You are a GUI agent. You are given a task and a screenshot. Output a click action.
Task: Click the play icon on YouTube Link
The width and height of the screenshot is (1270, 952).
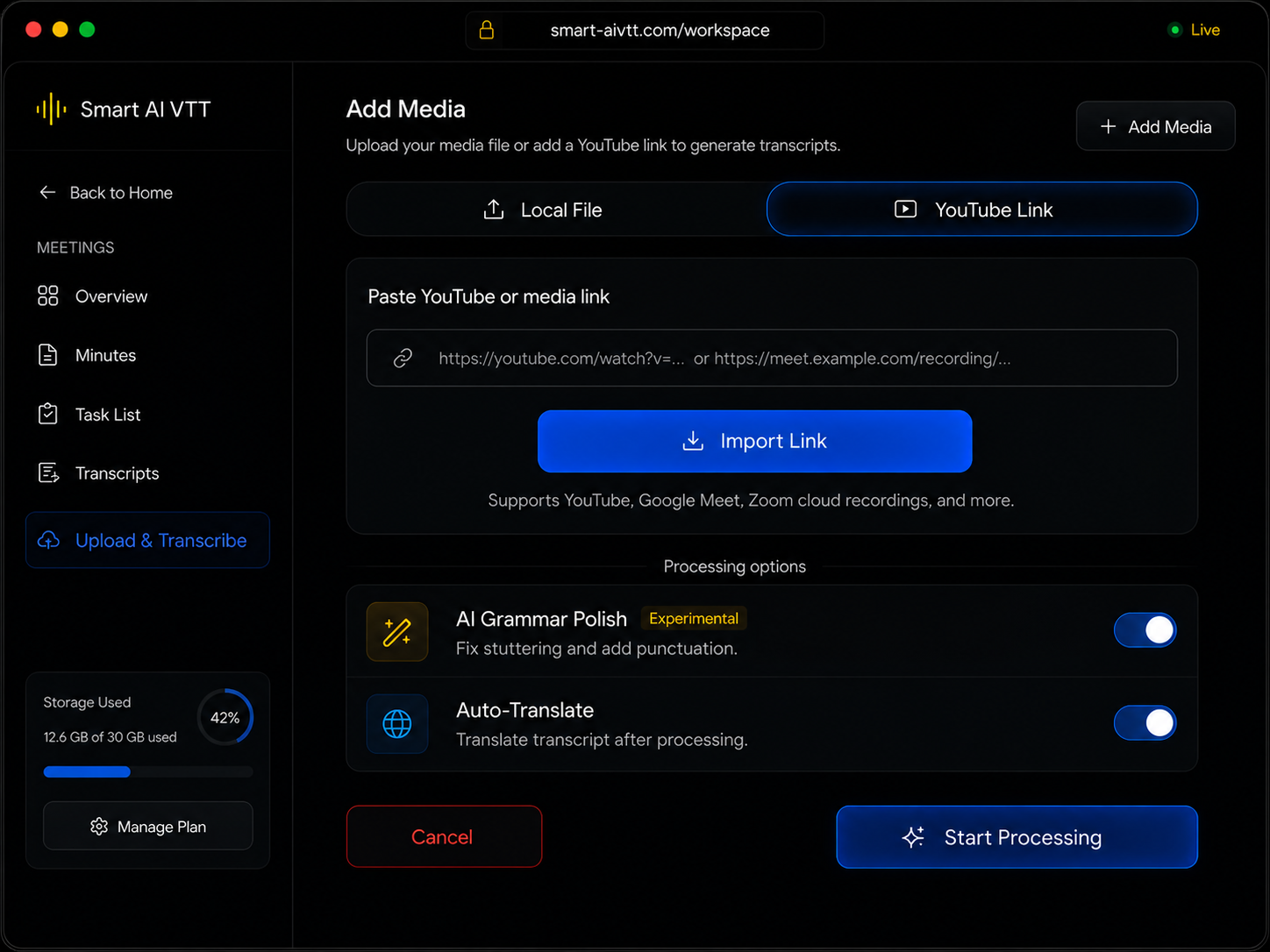pyautogui.click(x=905, y=210)
